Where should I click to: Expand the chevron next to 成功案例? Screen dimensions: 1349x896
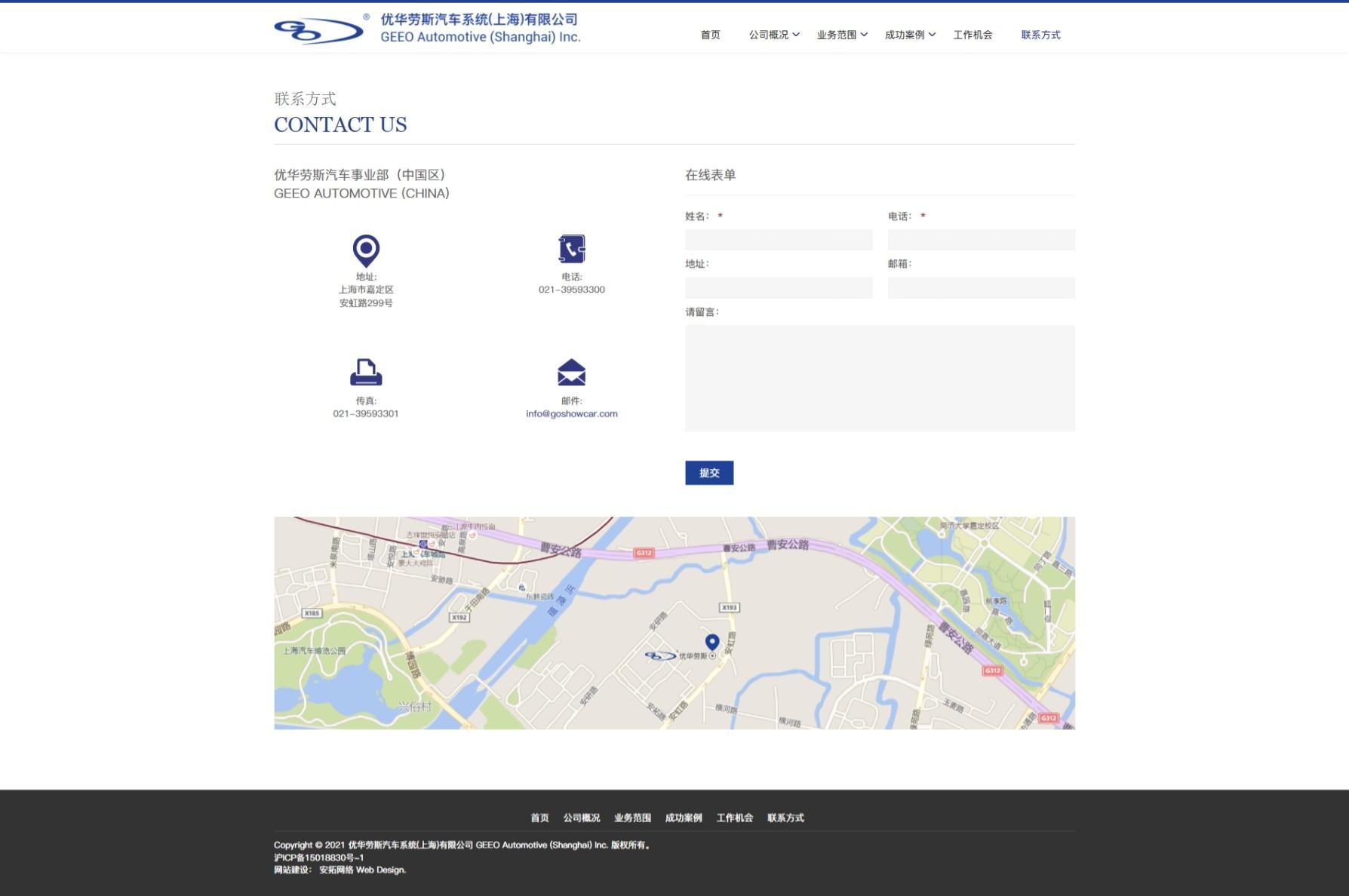pyautogui.click(x=932, y=35)
